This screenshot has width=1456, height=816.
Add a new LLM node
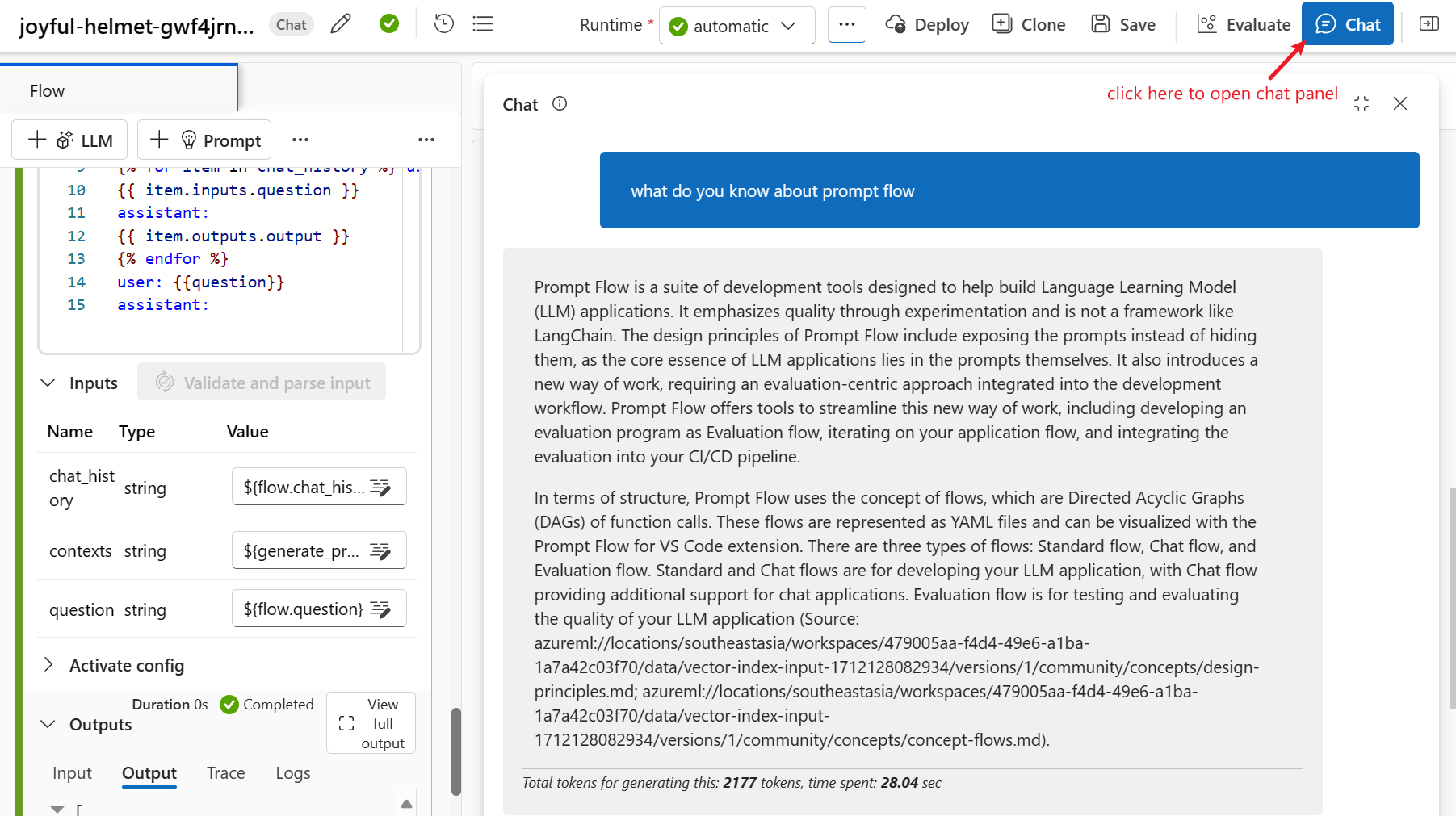[70, 140]
